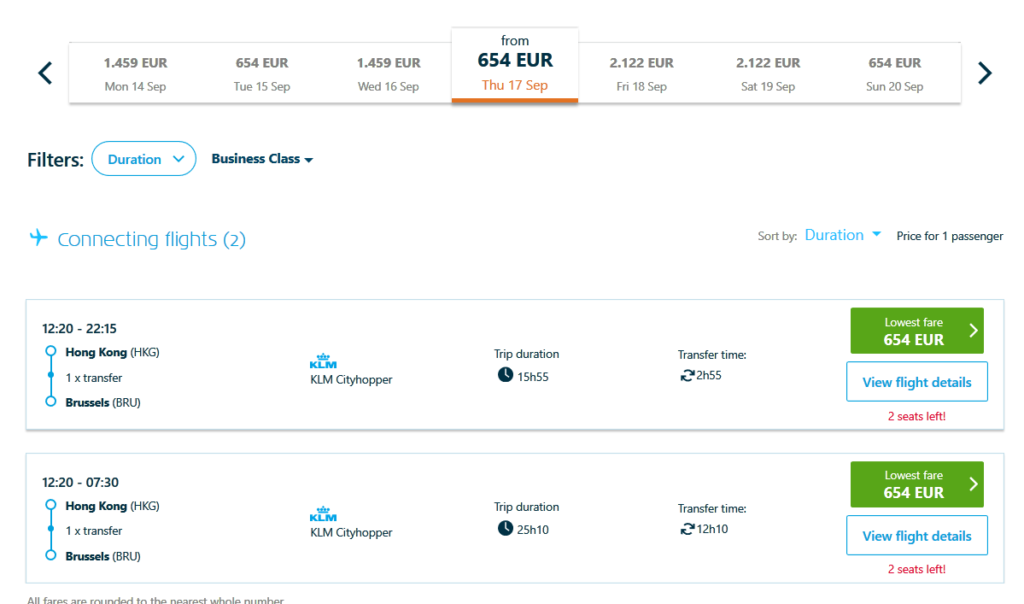
Task: Select Lowest fare 654 EUR for 15h55 flight
Action: pyautogui.click(x=916, y=331)
